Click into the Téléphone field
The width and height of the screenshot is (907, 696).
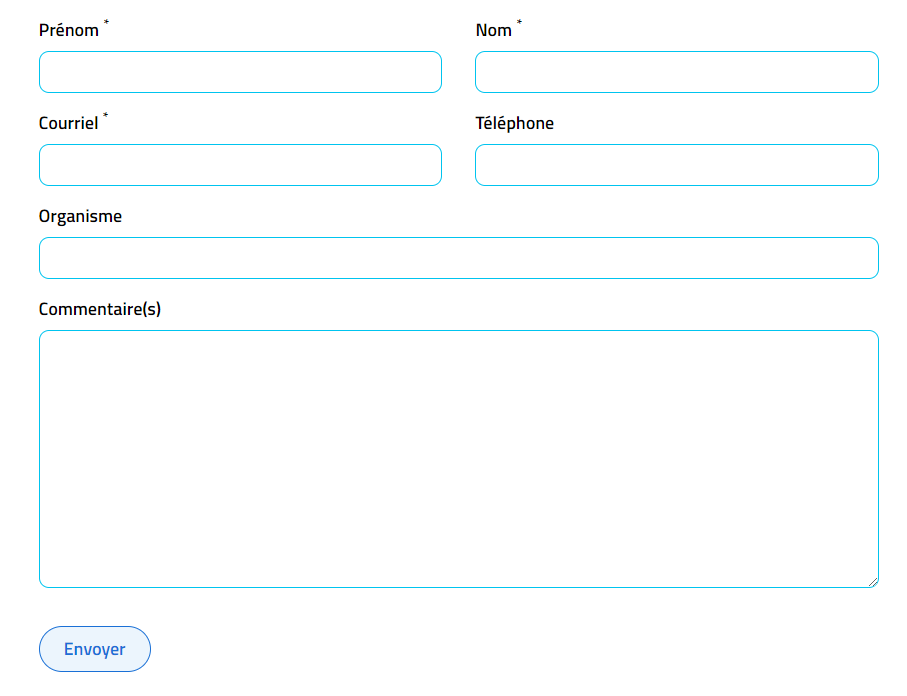[676, 165]
